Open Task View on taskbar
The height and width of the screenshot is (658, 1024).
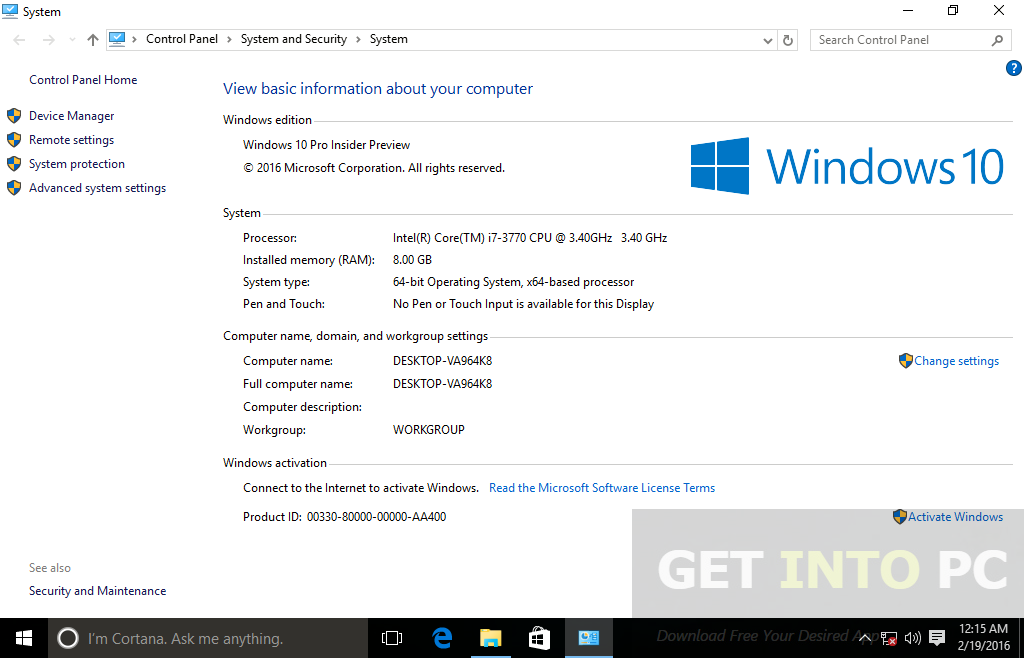392,638
